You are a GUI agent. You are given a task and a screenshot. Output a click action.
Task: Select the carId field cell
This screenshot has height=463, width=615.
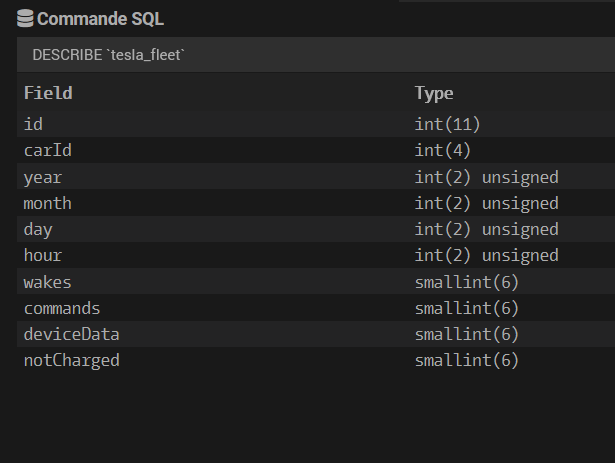(x=47, y=150)
